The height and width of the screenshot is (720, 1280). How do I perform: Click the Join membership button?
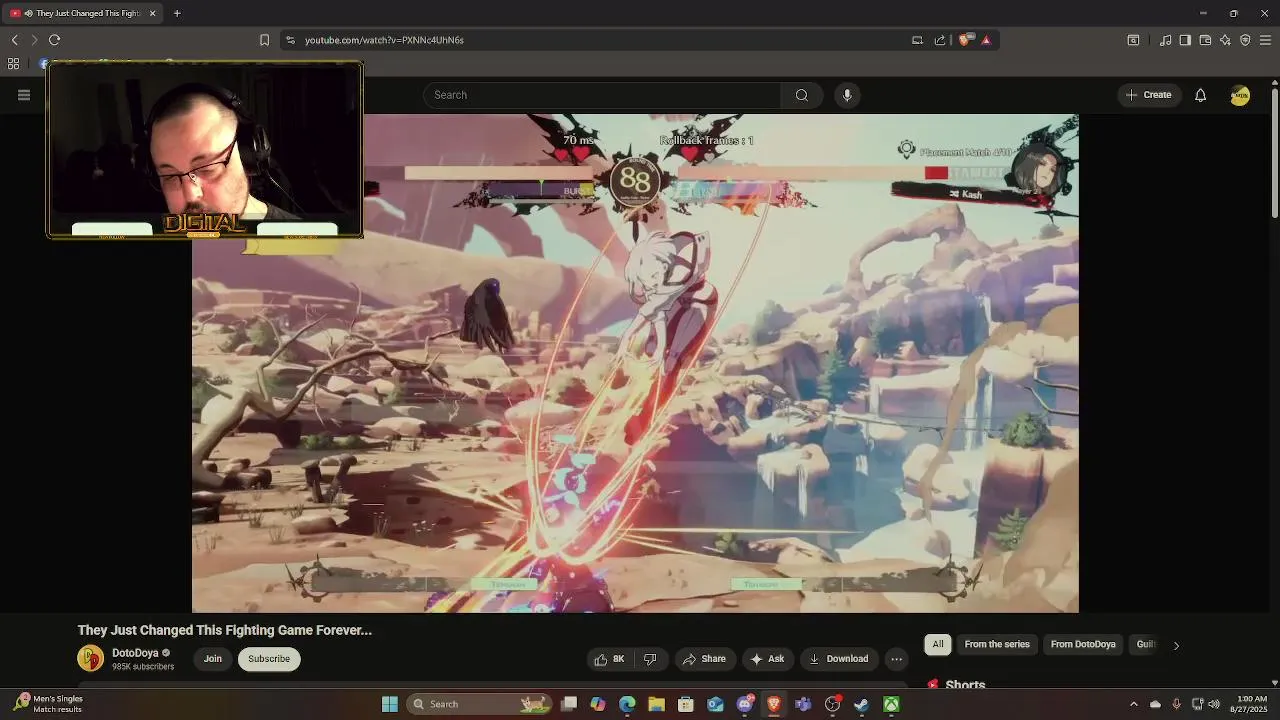pos(213,658)
